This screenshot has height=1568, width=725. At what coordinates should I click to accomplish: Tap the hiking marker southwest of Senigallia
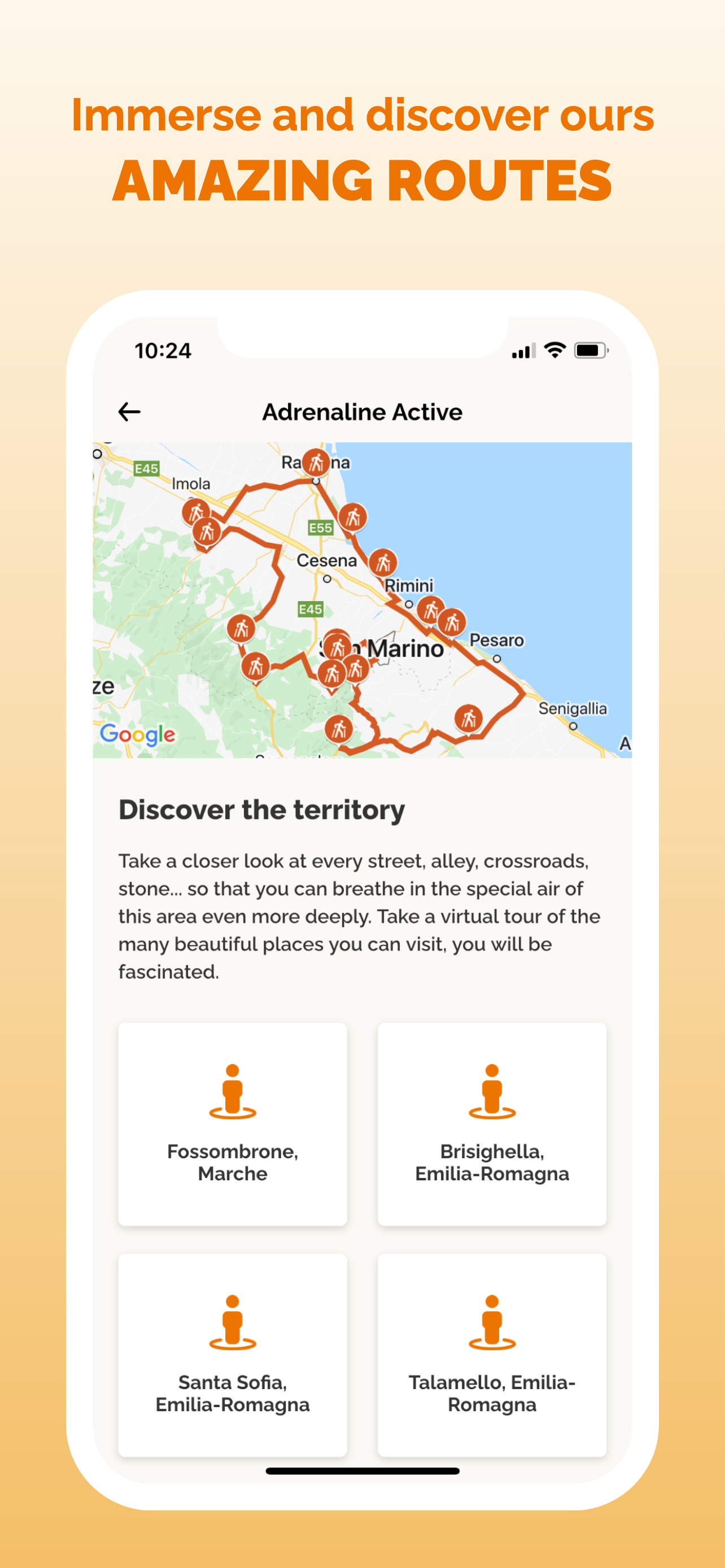point(469,720)
